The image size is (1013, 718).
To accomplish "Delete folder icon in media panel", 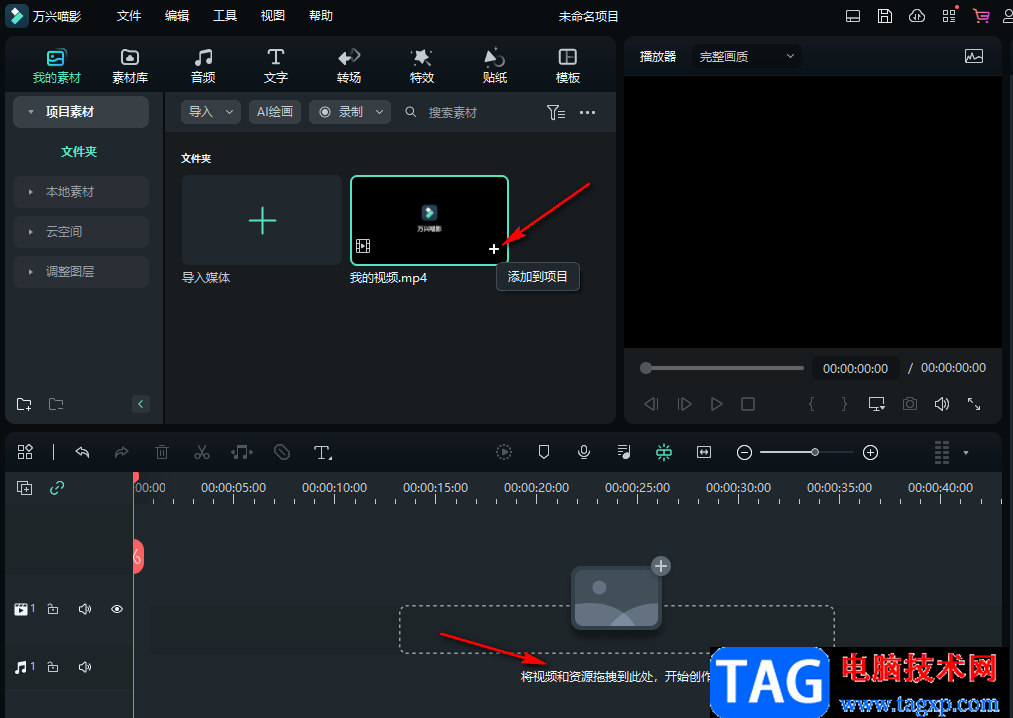I will click(56, 404).
